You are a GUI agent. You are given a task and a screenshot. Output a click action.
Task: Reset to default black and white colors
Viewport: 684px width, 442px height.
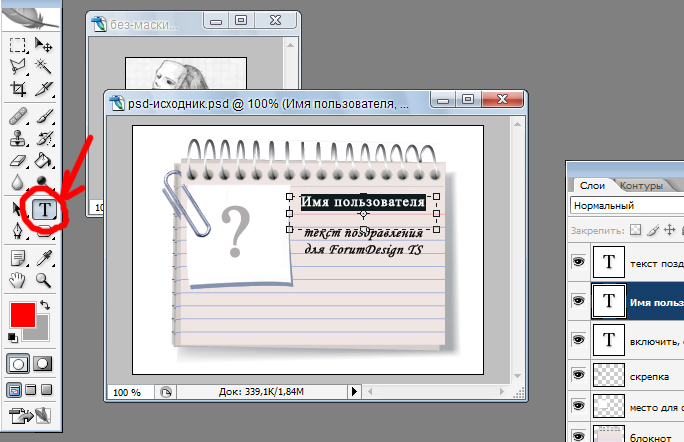click(x=13, y=337)
